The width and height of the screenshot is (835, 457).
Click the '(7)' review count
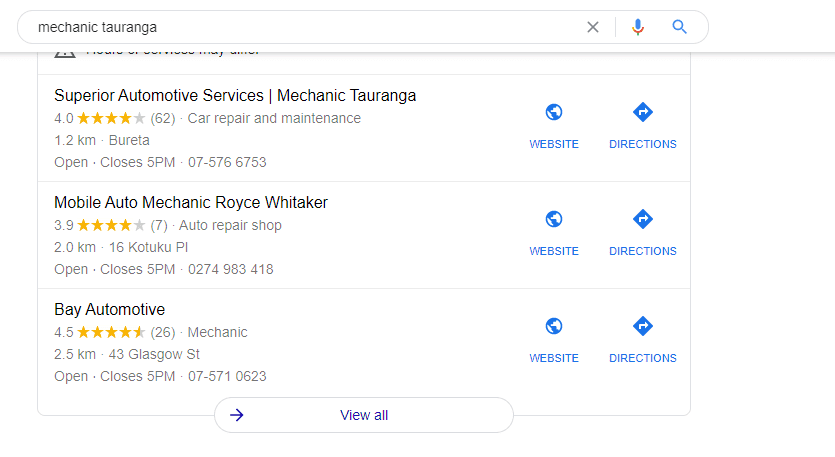[x=159, y=225]
